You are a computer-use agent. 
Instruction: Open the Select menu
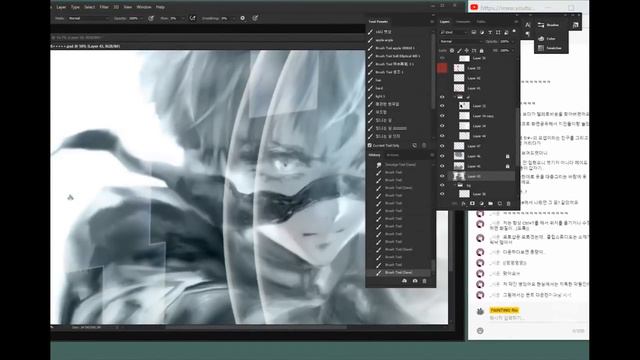(x=89, y=7)
